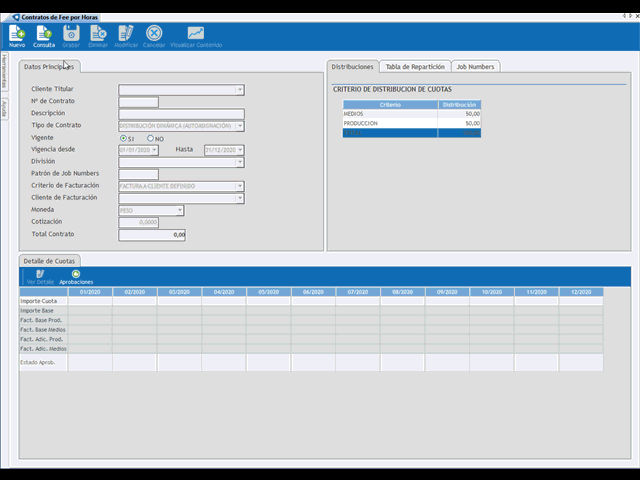Image resolution: width=640 pixels, height=480 pixels.
Task: Open the Job Numbers tab
Action: 475,67
